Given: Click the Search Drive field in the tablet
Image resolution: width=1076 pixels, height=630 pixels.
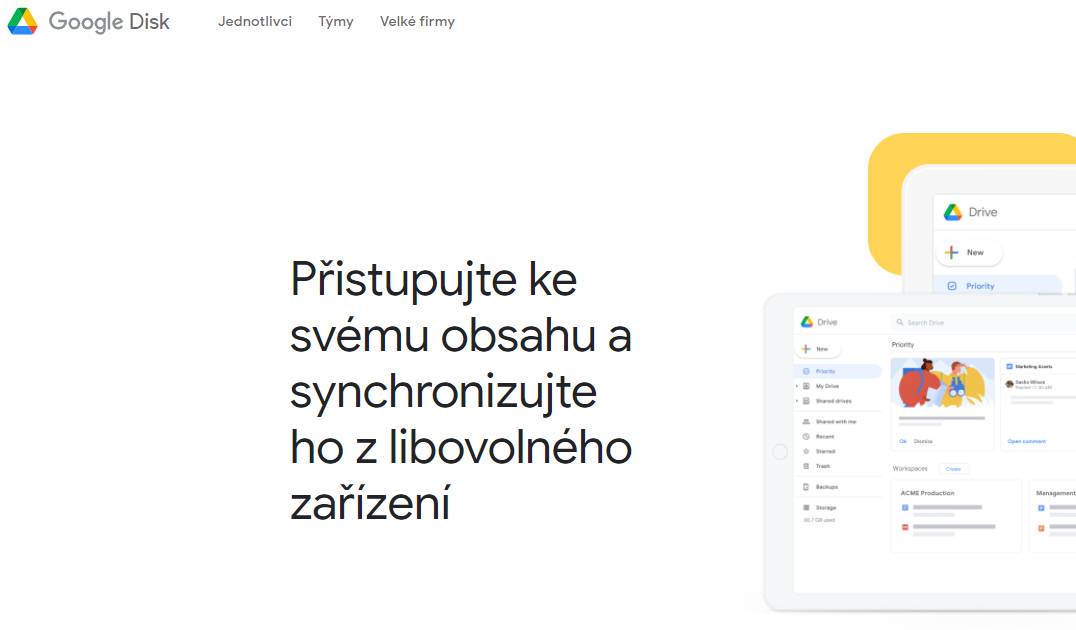Looking at the screenshot, I should click(x=983, y=323).
